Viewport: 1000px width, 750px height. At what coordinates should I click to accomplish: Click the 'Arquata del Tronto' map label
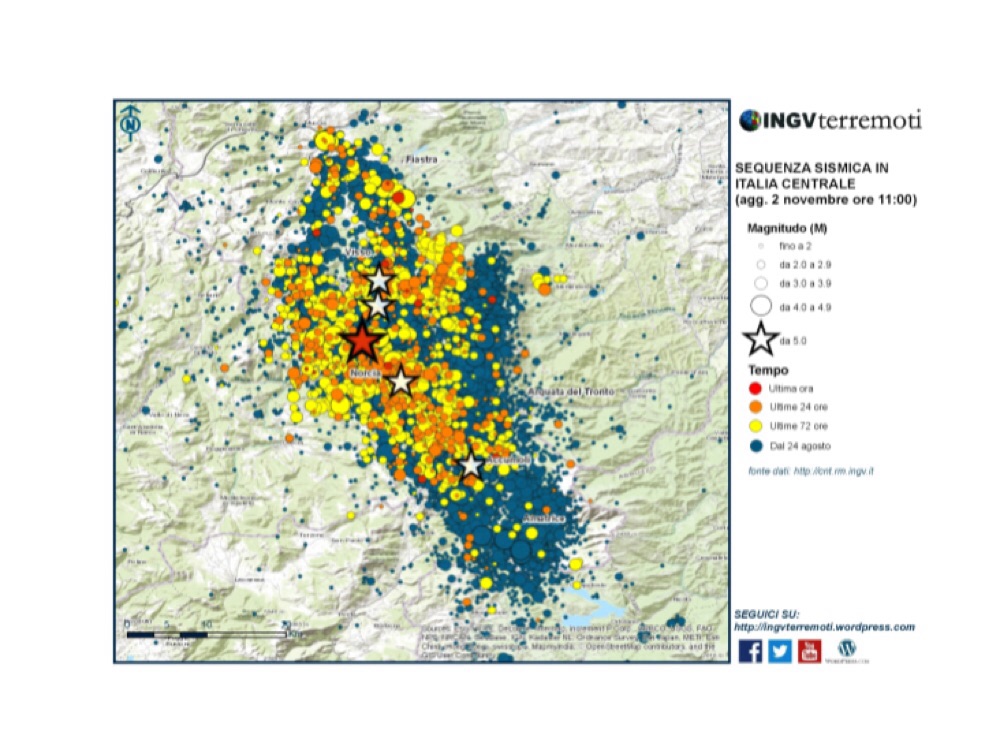(571, 391)
